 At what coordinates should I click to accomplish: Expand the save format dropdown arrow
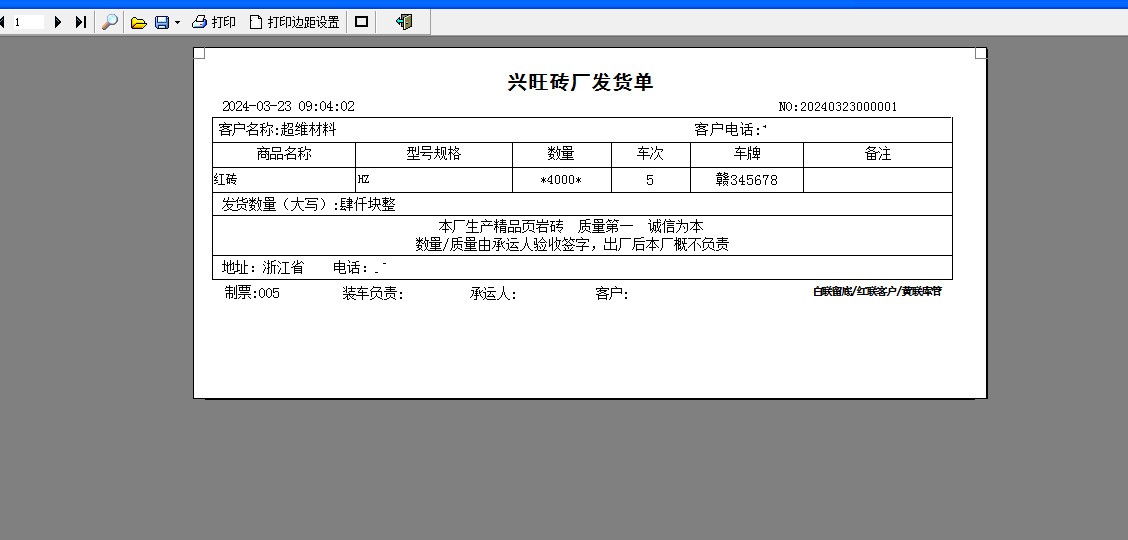pos(177,22)
